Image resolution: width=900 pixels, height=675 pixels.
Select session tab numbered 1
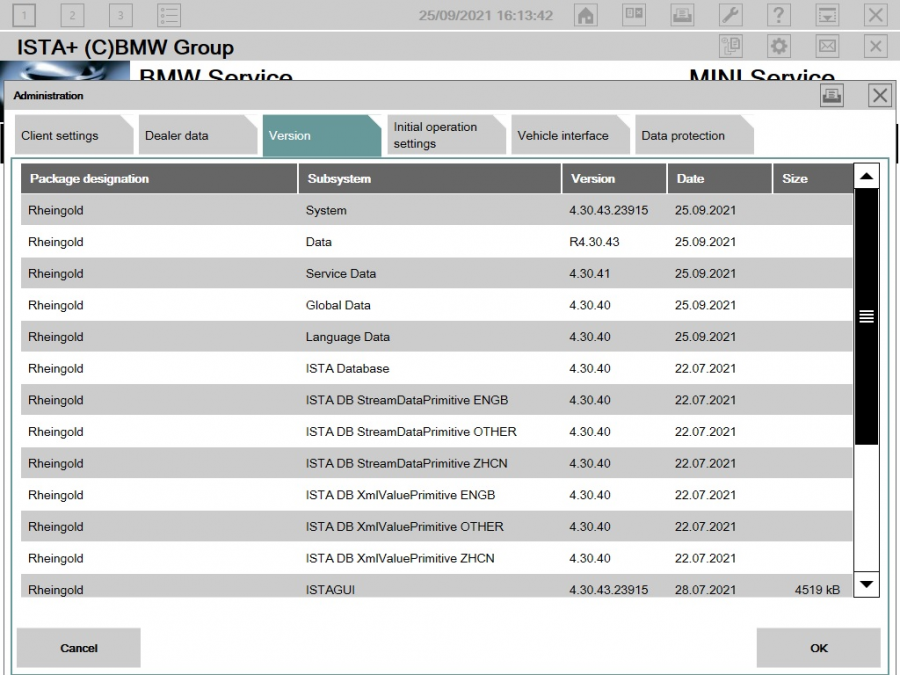click(x=25, y=15)
